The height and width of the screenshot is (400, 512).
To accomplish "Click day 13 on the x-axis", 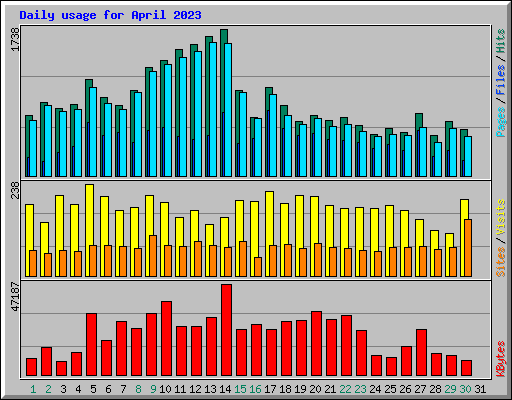I will click(210, 389).
